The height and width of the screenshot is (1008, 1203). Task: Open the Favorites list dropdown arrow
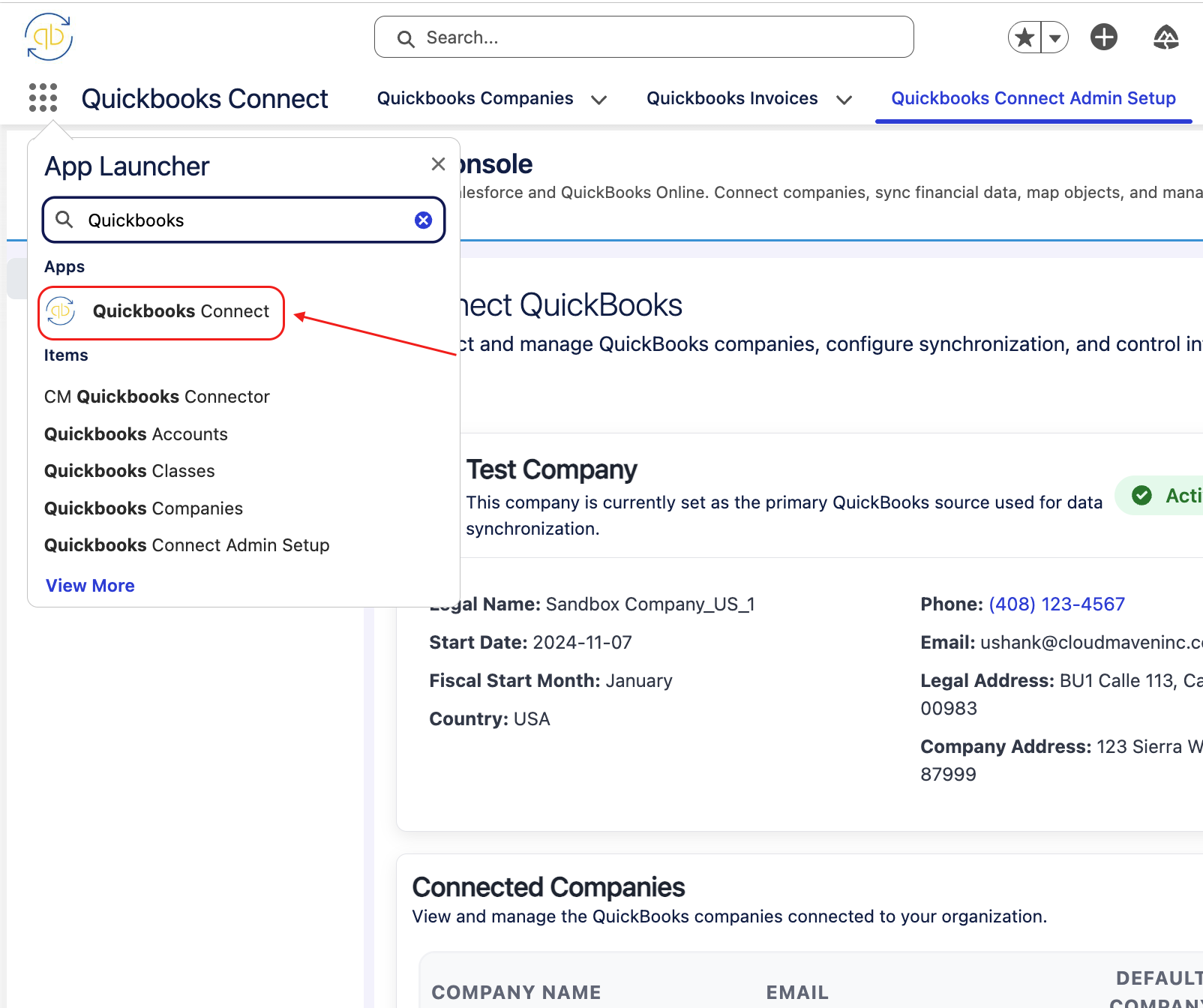(x=1054, y=37)
